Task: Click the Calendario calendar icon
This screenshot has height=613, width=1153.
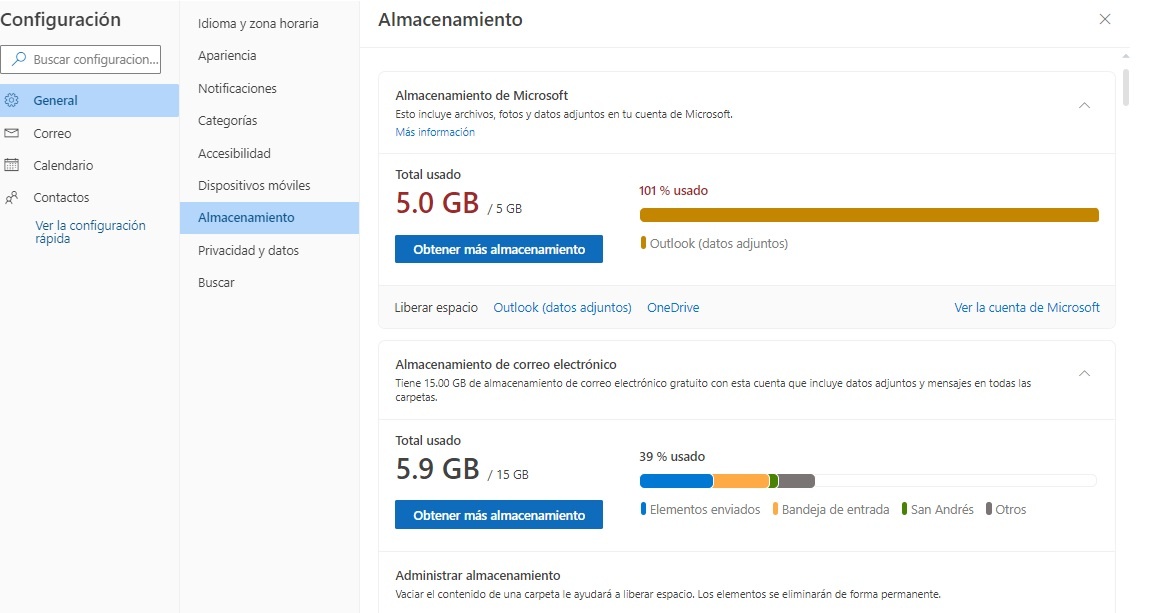Action: pos(12,165)
